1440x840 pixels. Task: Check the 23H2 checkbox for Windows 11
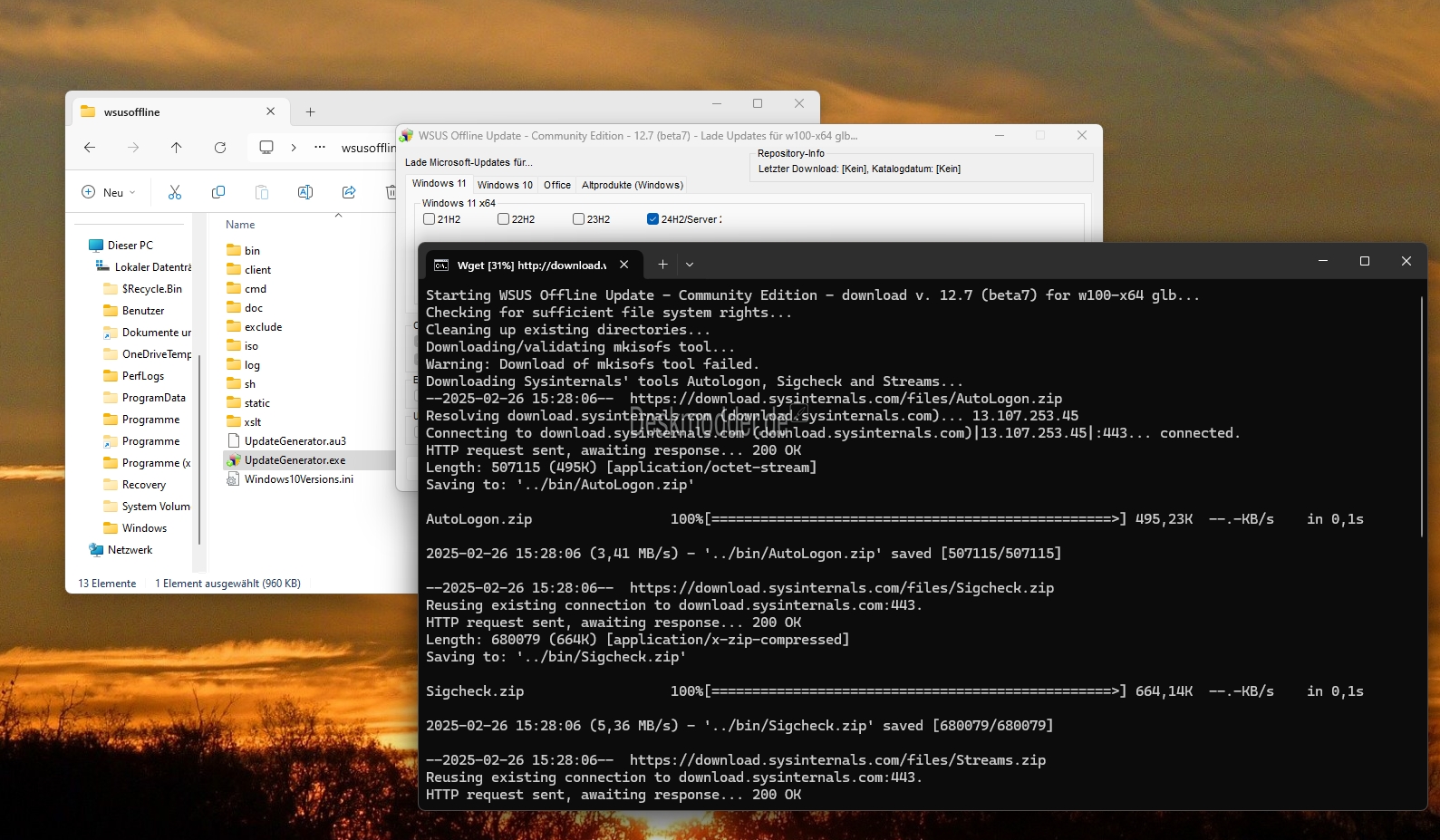coord(579,219)
